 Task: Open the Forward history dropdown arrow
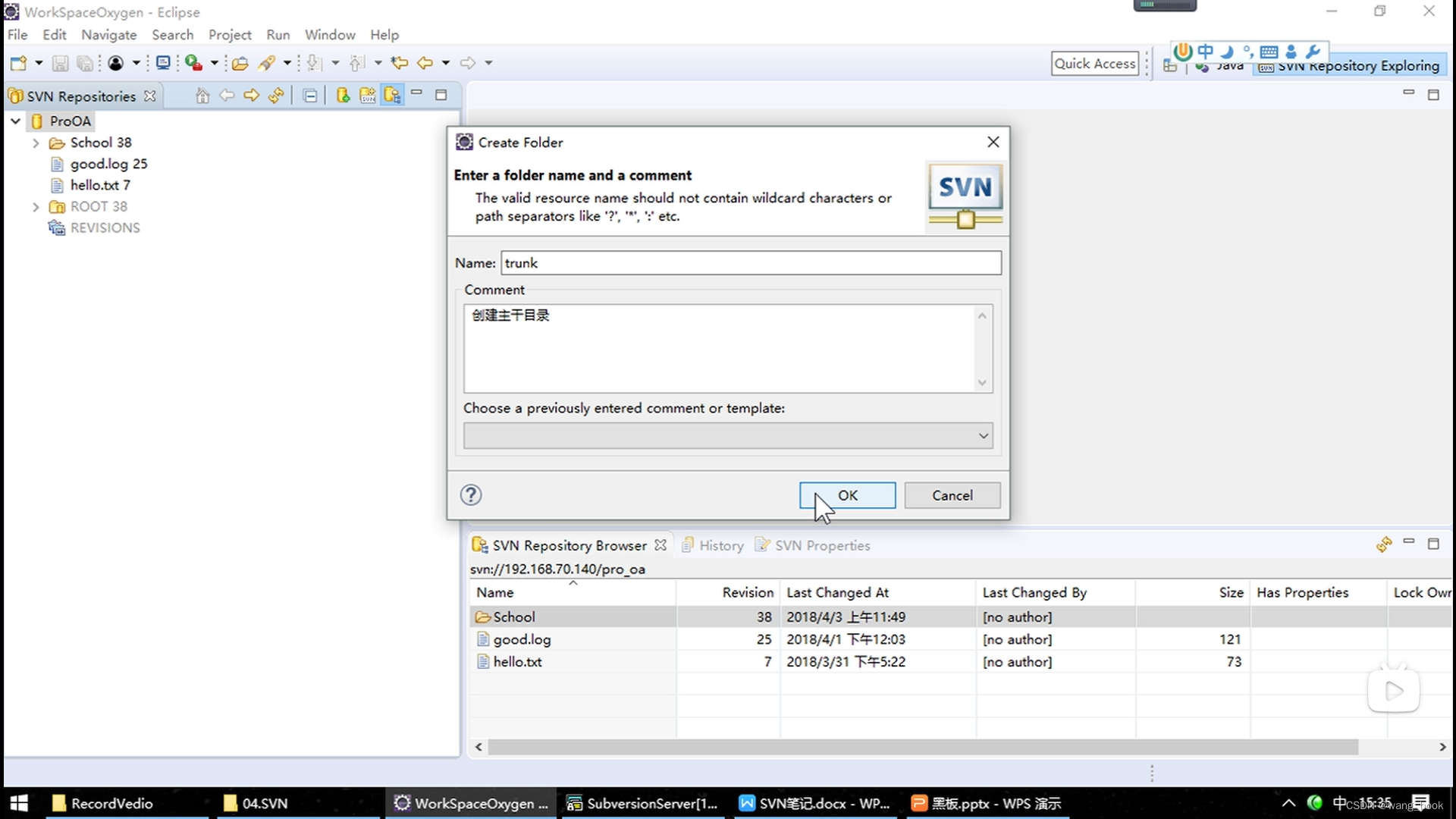[x=488, y=63]
